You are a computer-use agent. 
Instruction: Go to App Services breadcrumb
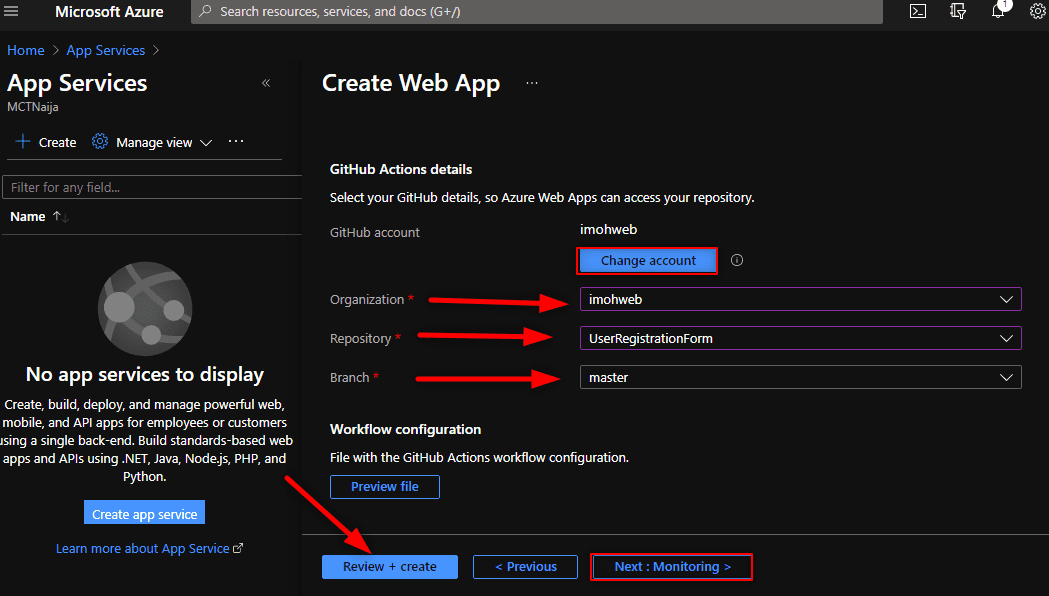pos(106,50)
